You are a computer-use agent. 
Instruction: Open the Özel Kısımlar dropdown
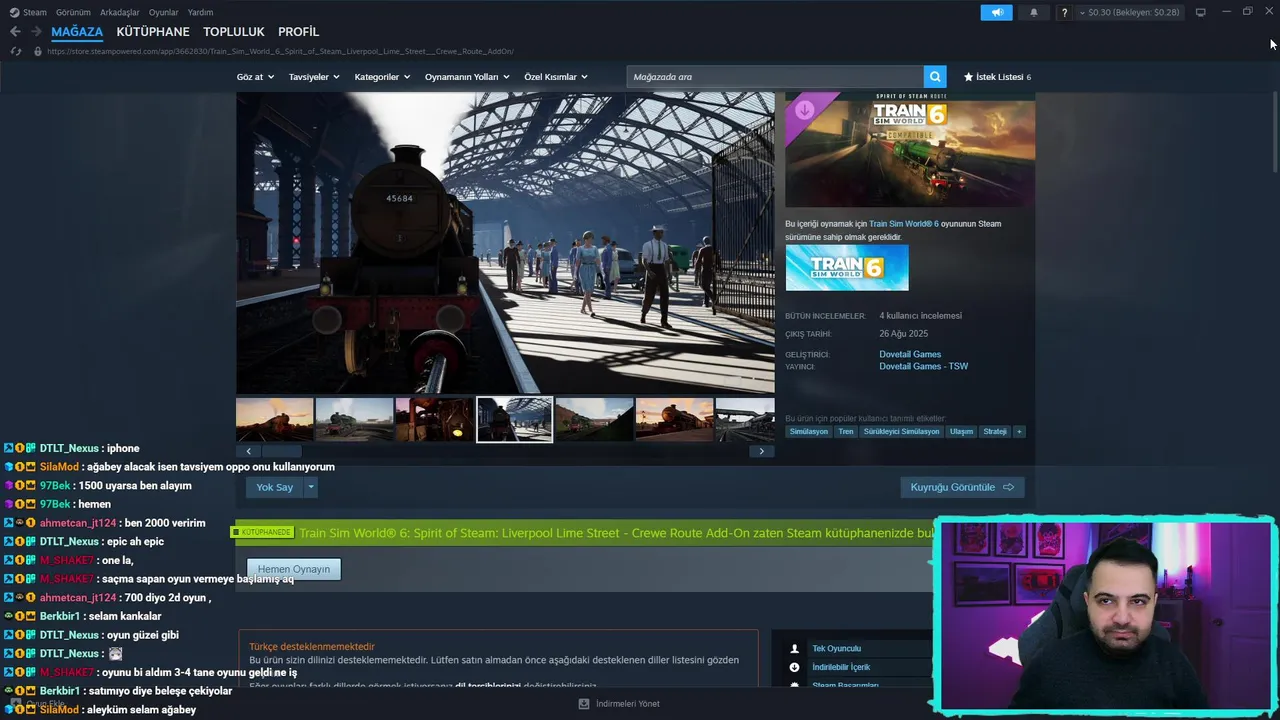556,77
